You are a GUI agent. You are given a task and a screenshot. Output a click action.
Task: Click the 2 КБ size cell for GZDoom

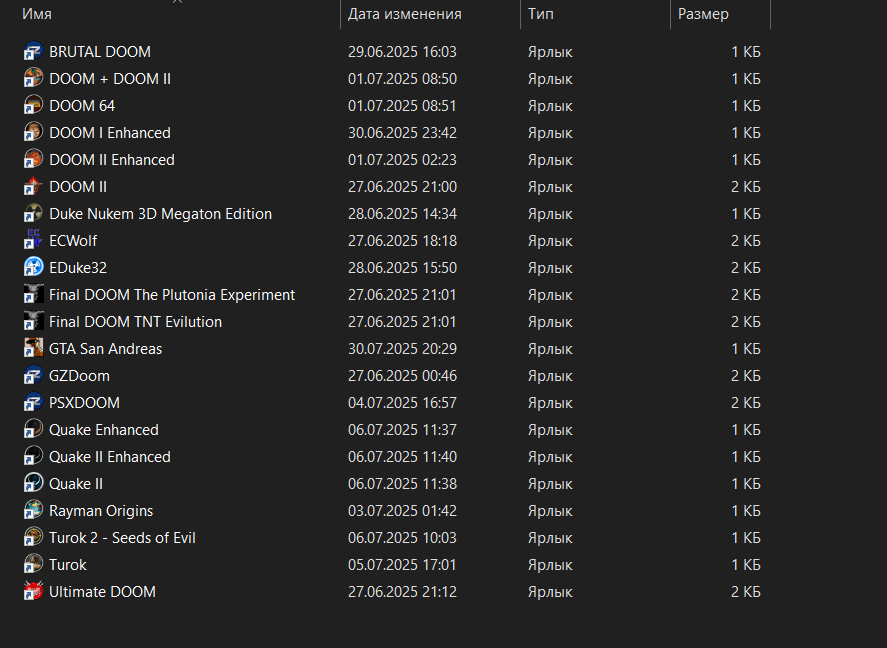(x=746, y=376)
